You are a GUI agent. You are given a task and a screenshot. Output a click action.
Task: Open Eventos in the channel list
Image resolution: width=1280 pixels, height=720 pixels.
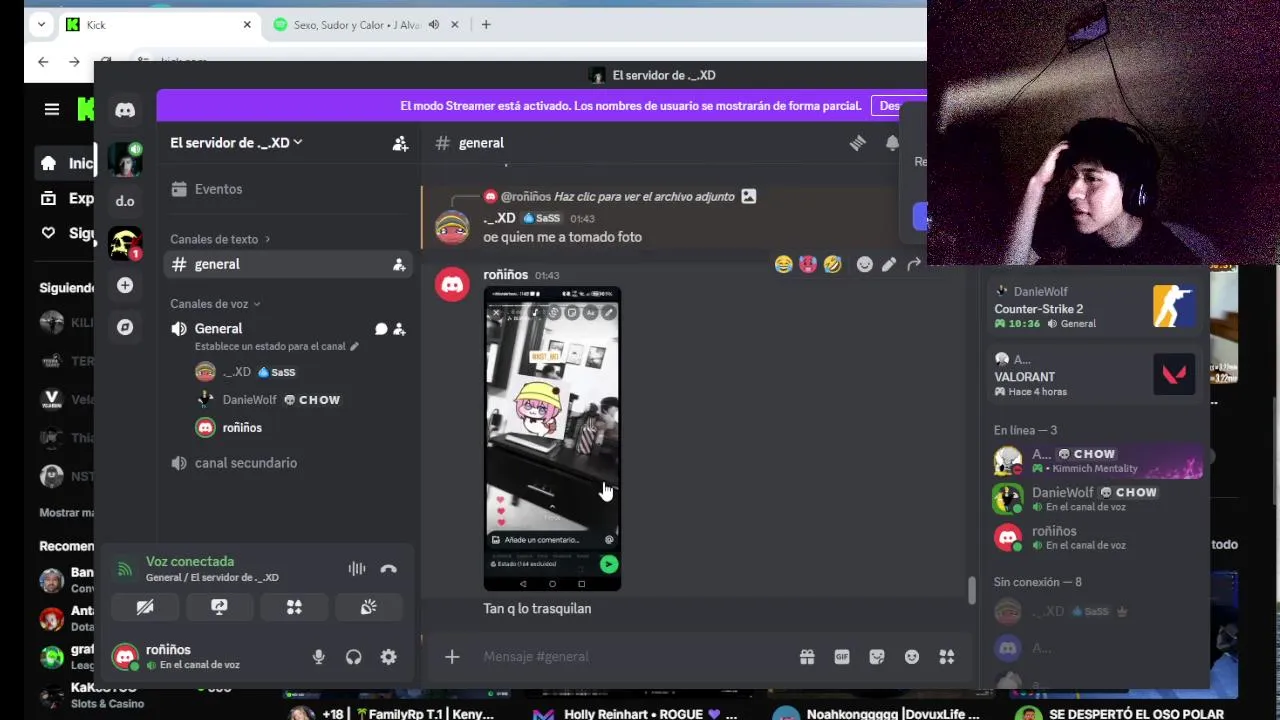[x=287, y=189]
